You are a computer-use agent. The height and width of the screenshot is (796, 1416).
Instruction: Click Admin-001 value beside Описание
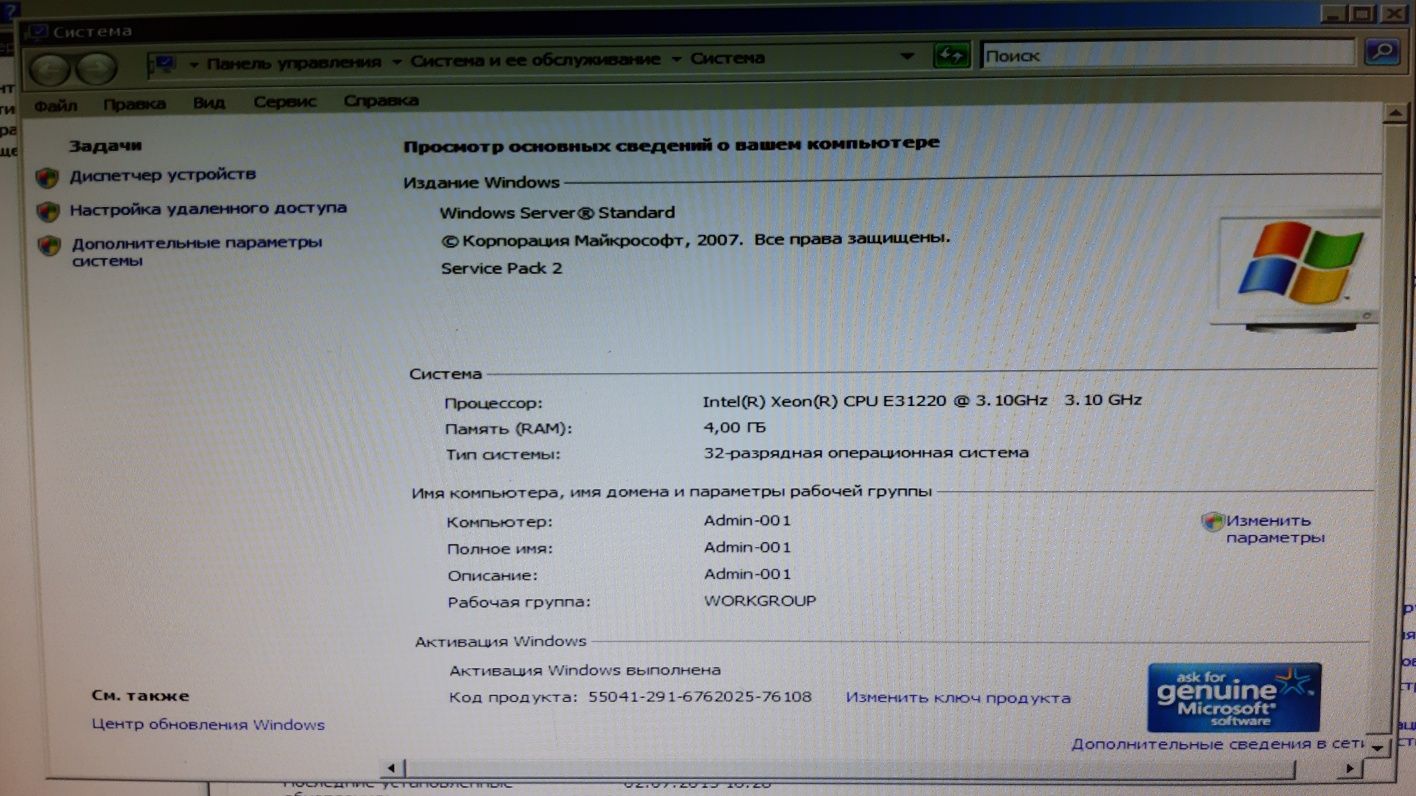pos(747,574)
